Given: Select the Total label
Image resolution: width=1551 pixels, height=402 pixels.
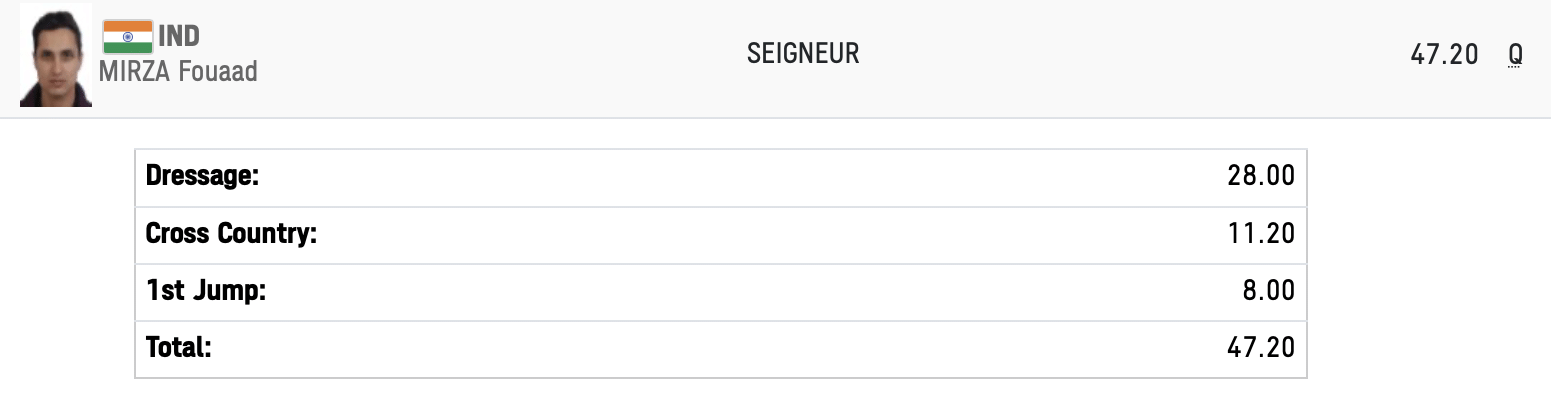Looking at the screenshot, I should 178,348.
